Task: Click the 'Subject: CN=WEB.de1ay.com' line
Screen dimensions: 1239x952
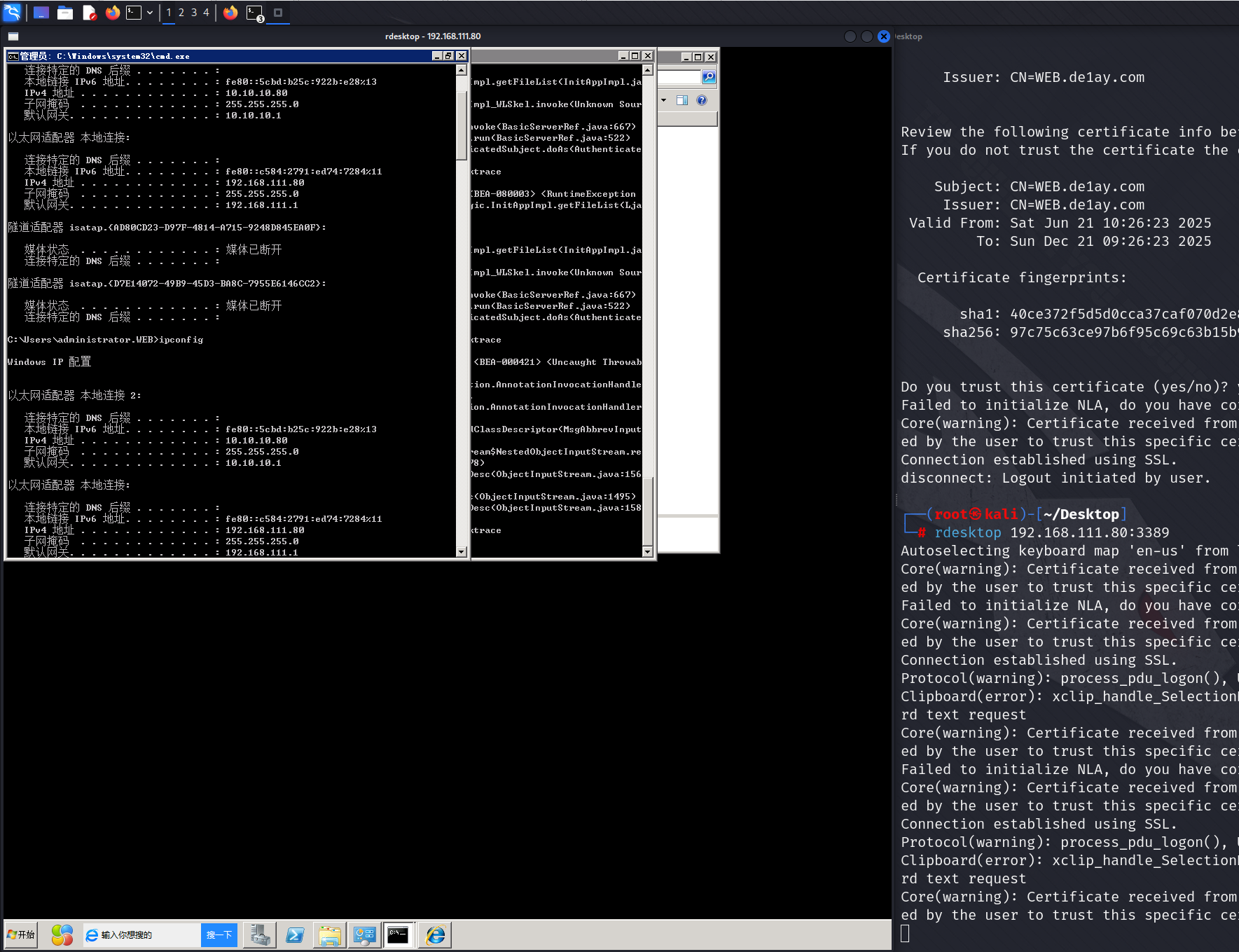Action: tap(1039, 186)
